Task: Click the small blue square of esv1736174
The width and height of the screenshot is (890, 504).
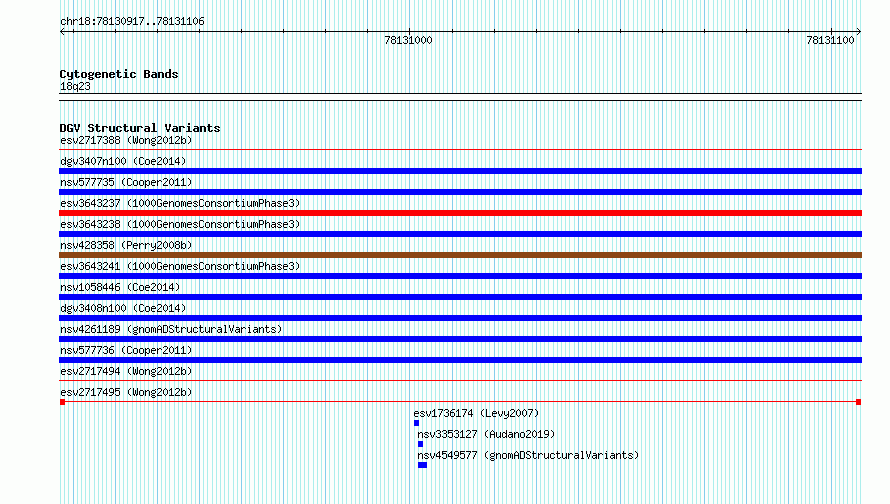Action: pos(417,423)
